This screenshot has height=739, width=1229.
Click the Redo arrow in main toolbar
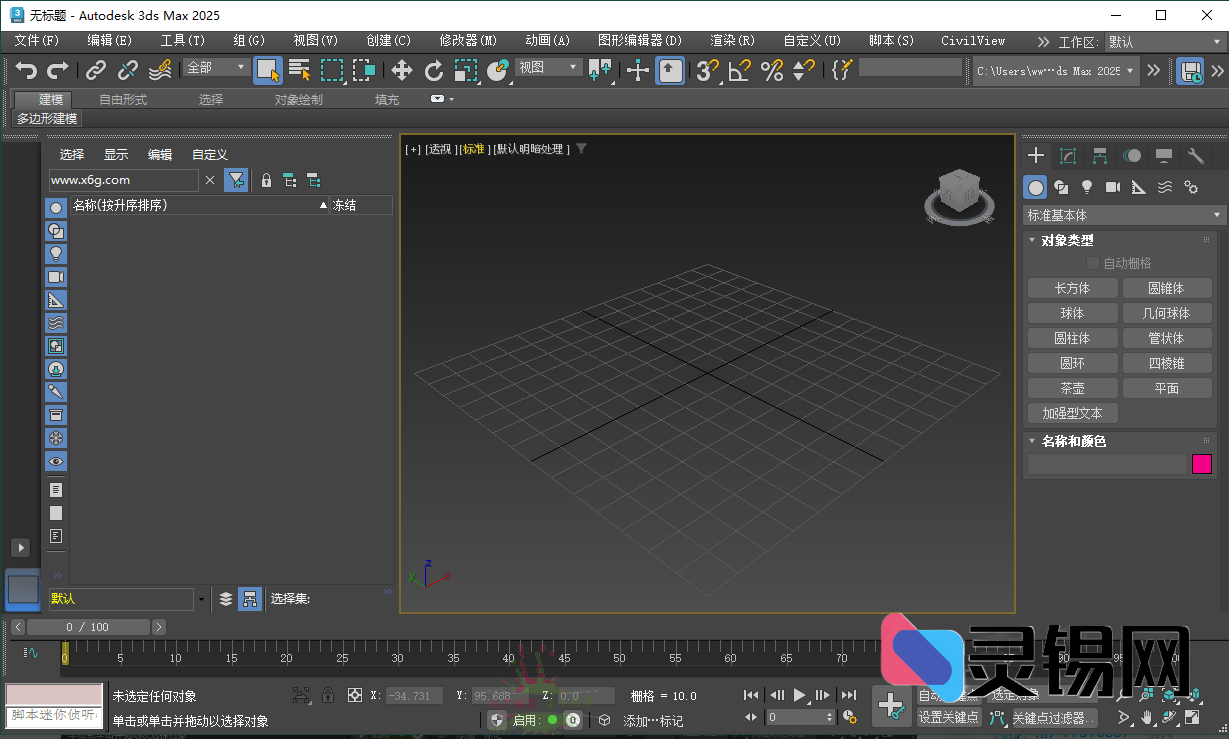click(58, 70)
